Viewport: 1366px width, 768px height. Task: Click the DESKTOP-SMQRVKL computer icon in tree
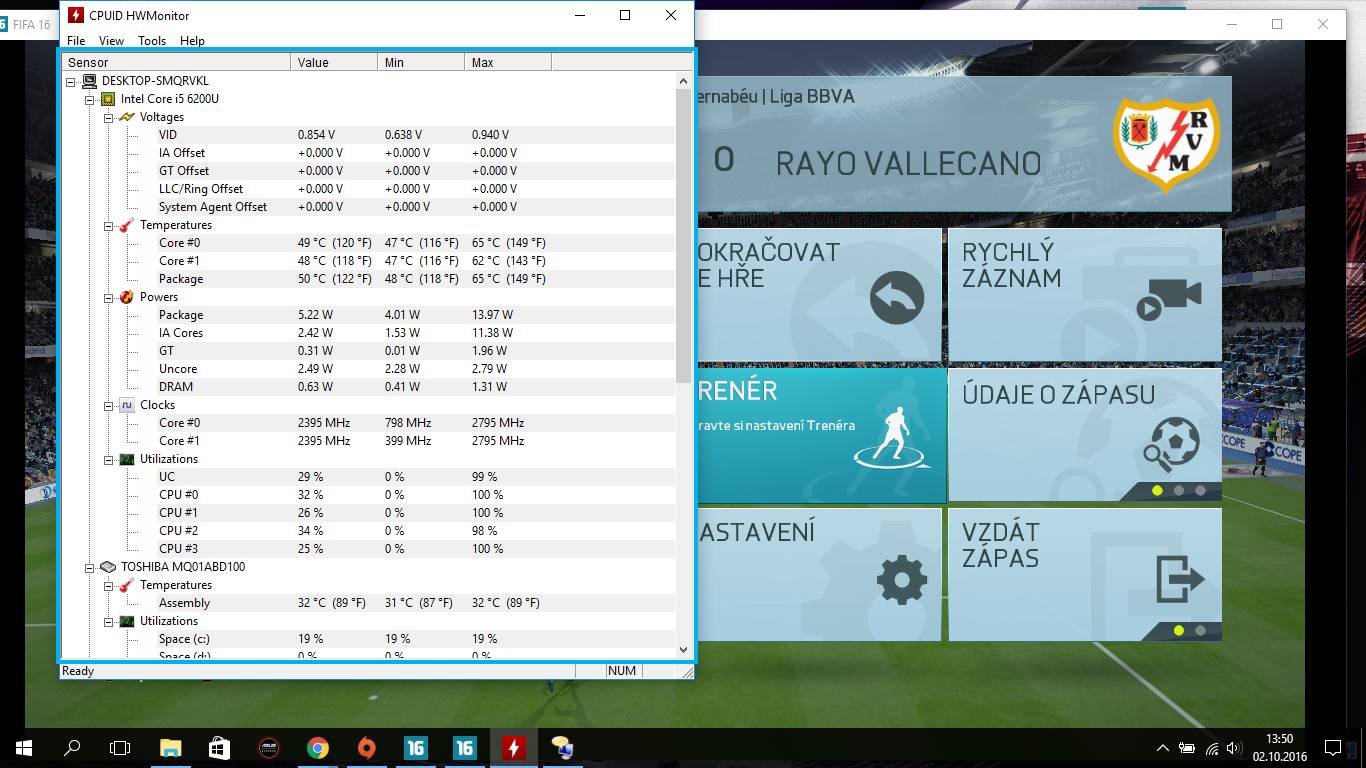90,81
